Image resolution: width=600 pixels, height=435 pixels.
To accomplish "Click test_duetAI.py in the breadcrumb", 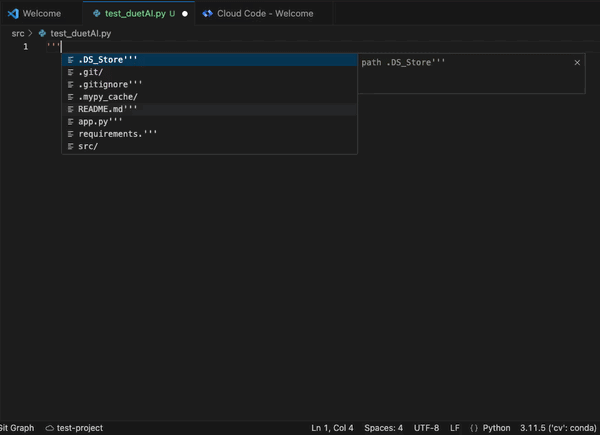I will pos(81,34).
